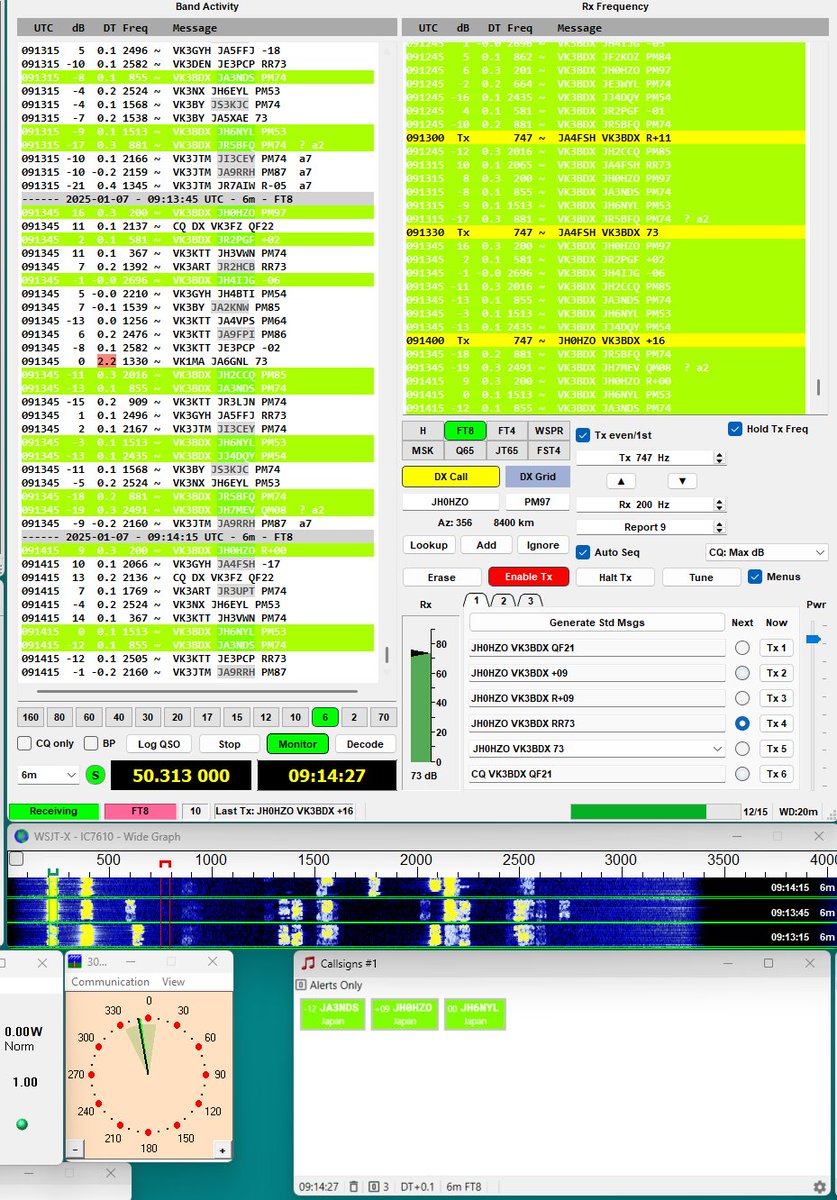Adjust the Tx 747 Hz spinner
Image resolution: width=837 pixels, height=1200 pixels.
718,457
